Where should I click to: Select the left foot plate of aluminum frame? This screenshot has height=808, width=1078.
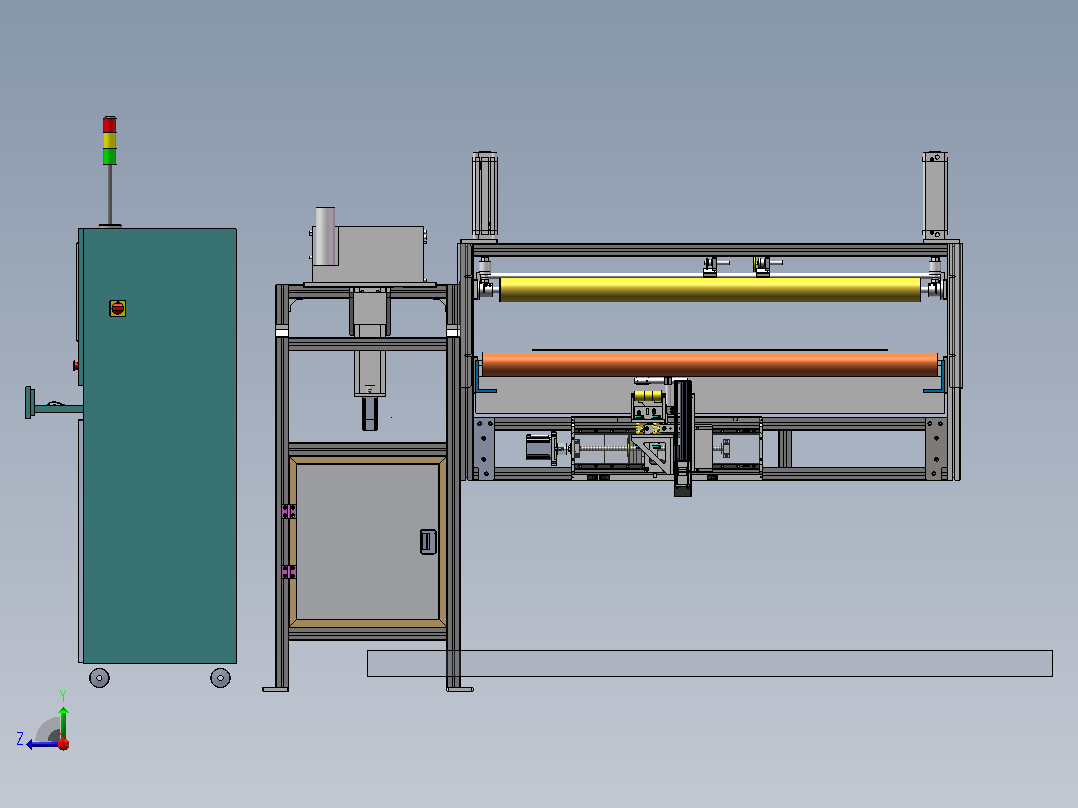[x=276, y=689]
